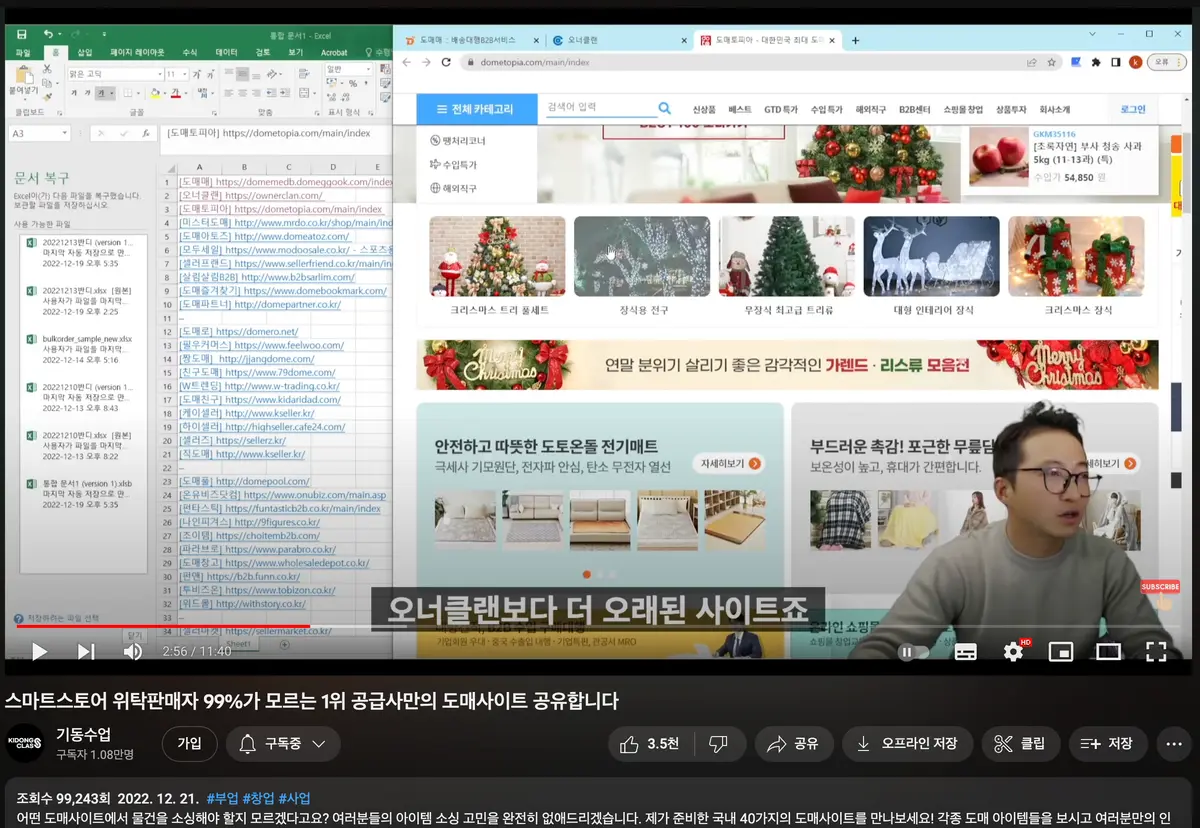Image resolution: width=1200 pixels, height=828 pixels.
Task: Click the 크리스마스 트리 풀세트 thumbnail
Action: pyautogui.click(x=497, y=257)
